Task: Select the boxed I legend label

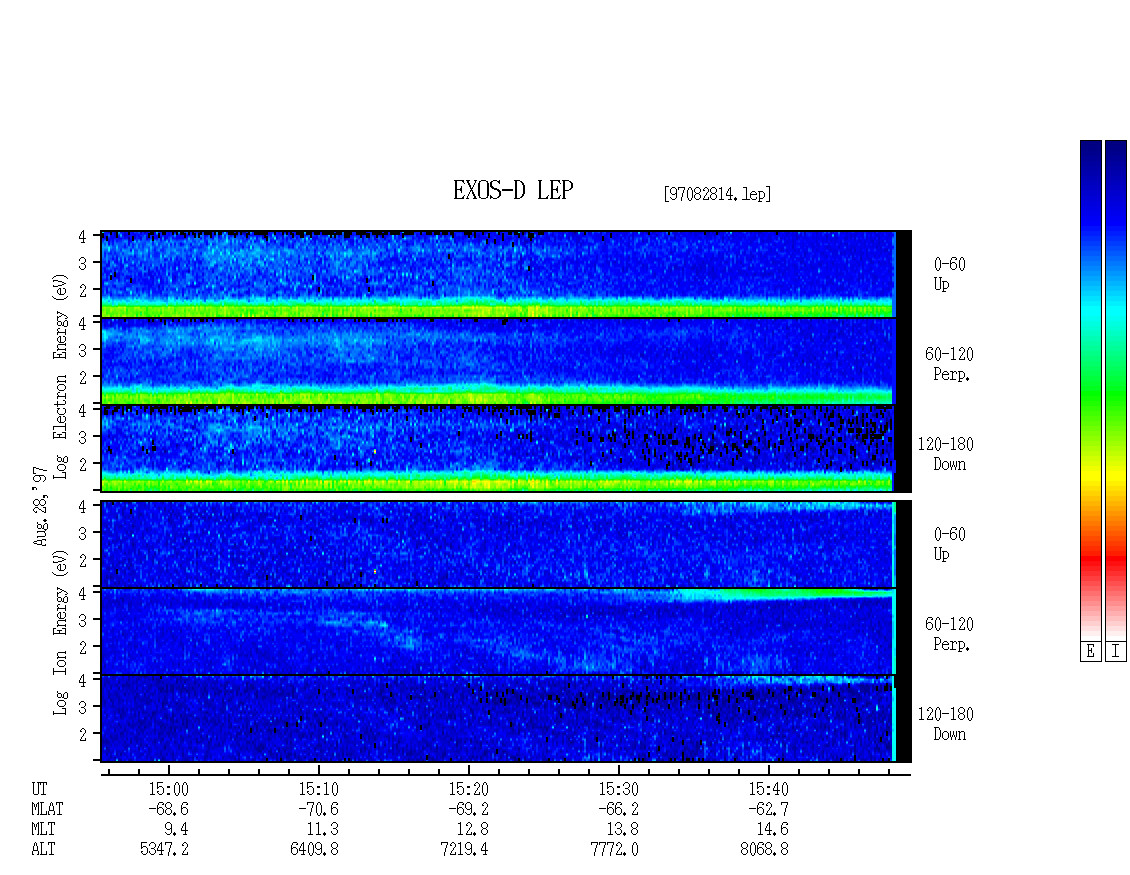Action: pyautogui.click(x=1116, y=652)
